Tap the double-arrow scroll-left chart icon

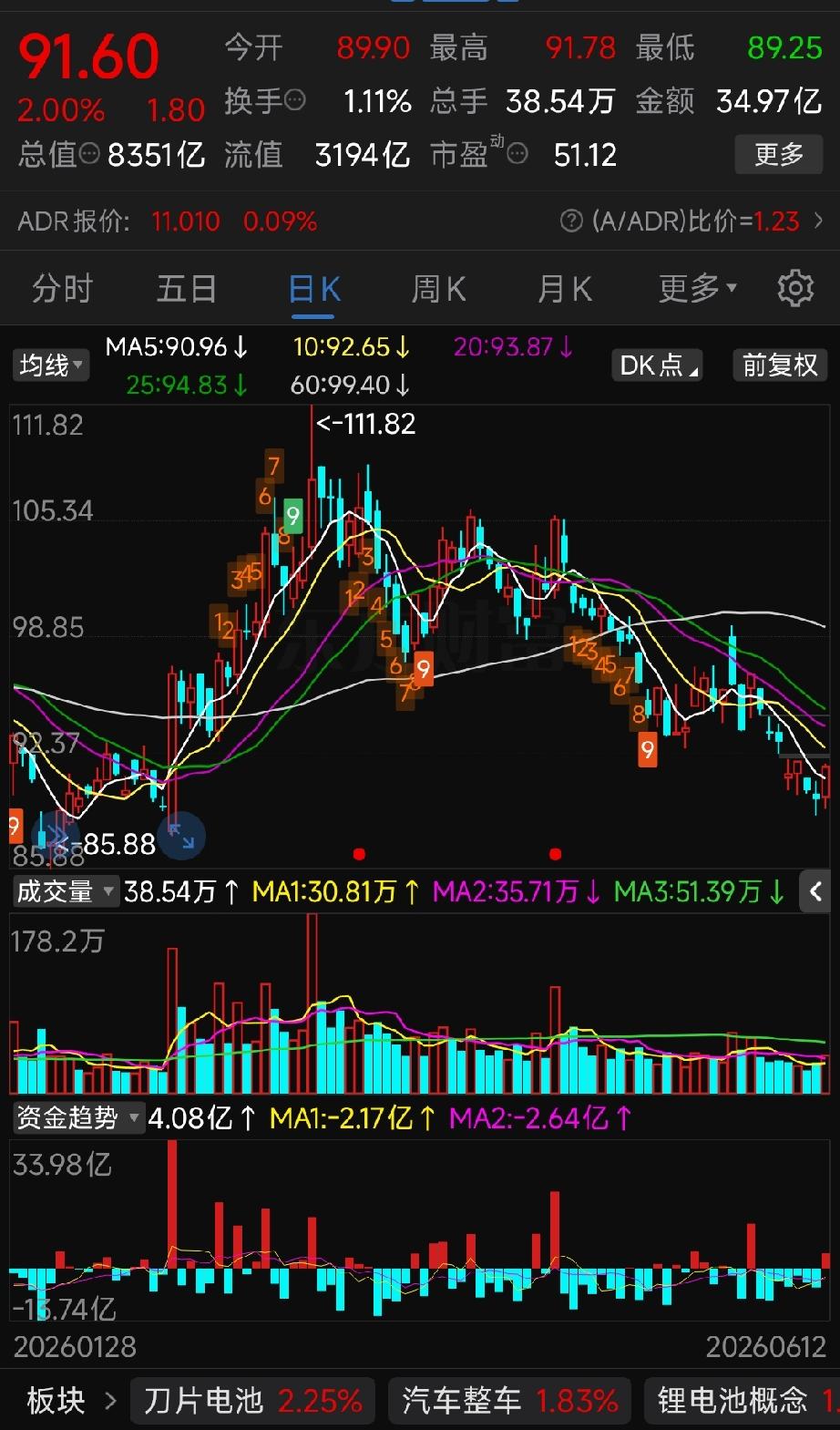(56, 836)
